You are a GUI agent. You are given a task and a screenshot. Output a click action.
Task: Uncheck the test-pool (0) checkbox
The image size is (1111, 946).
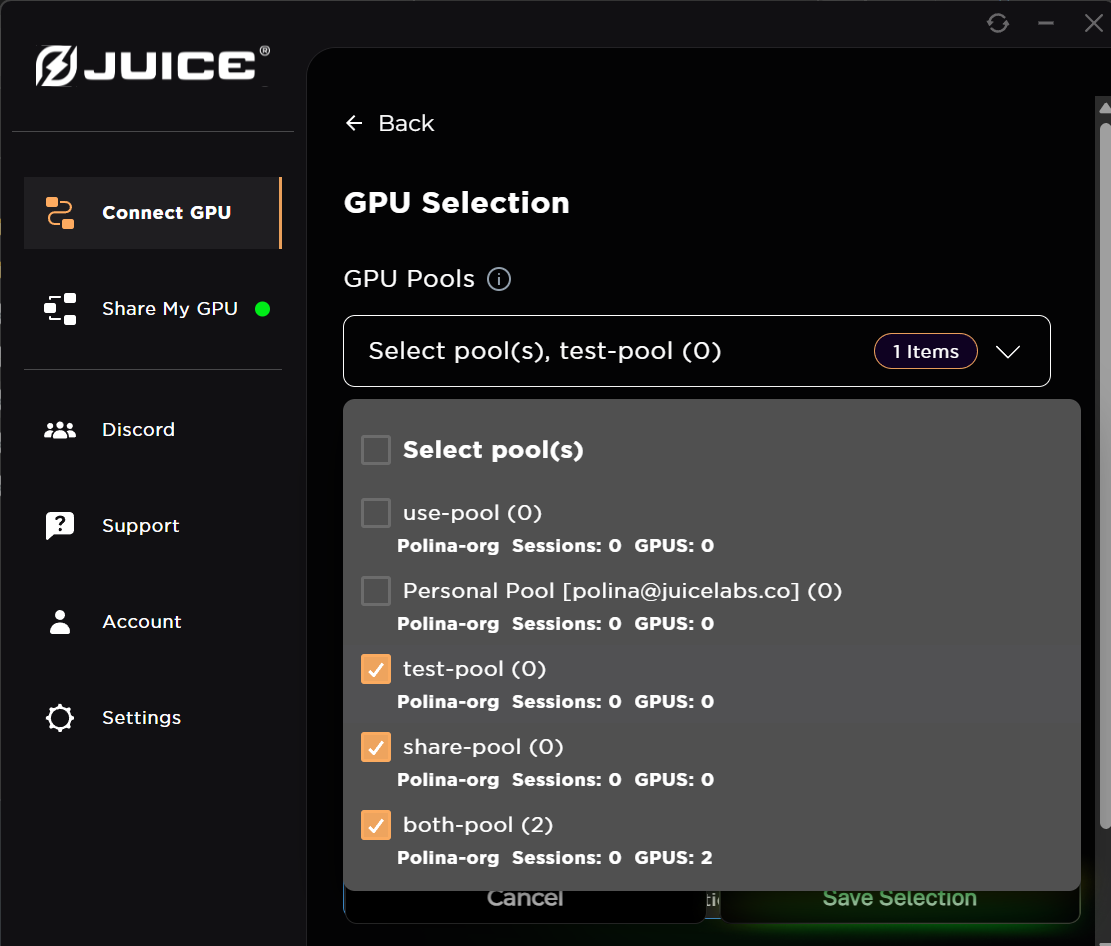pos(376,669)
